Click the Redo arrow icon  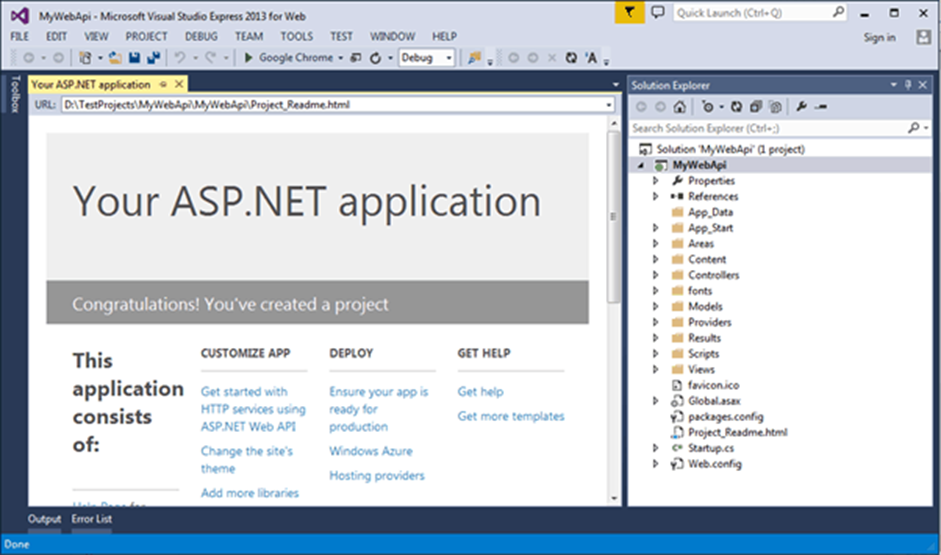click(211, 58)
